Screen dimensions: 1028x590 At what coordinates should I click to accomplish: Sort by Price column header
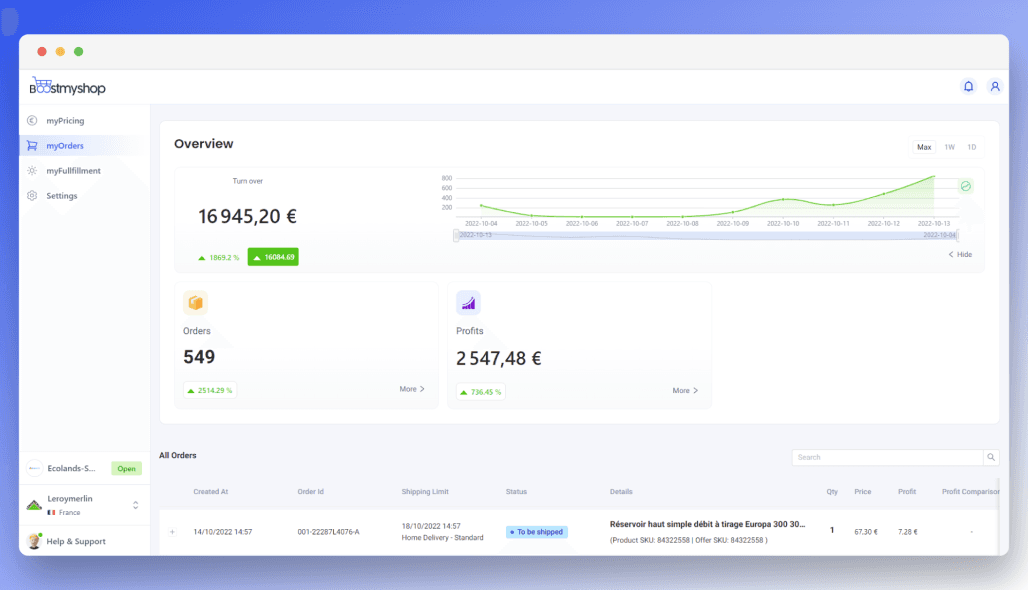coord(863,492)
